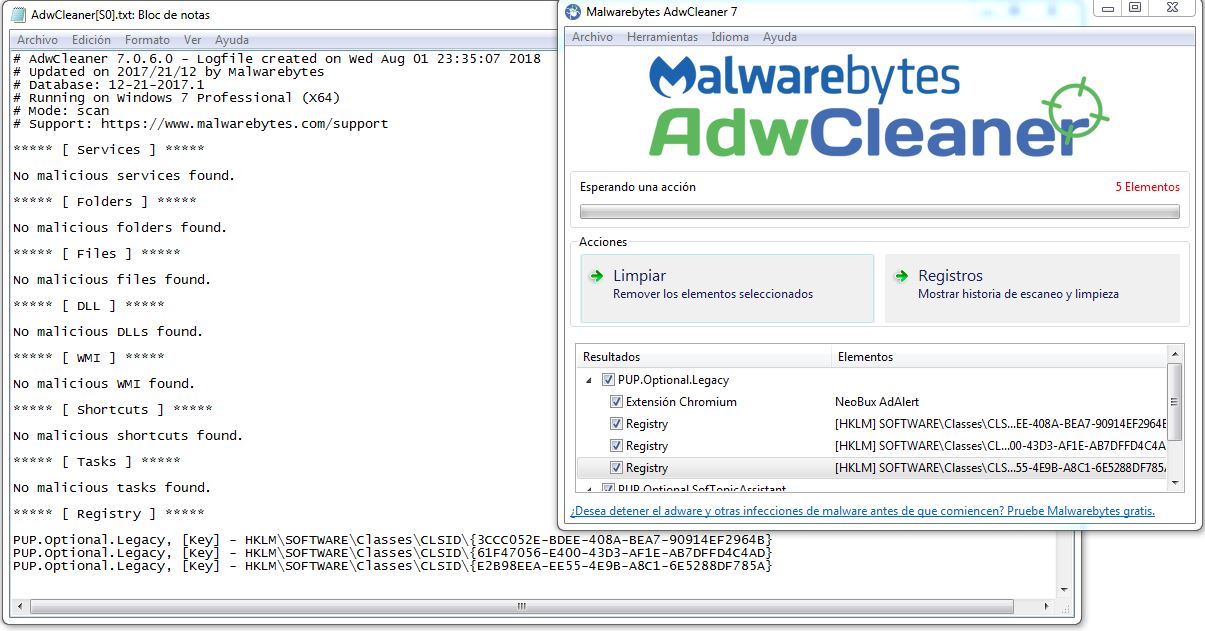Open the Edición menu in Notepad

click(x=91, y=40)
